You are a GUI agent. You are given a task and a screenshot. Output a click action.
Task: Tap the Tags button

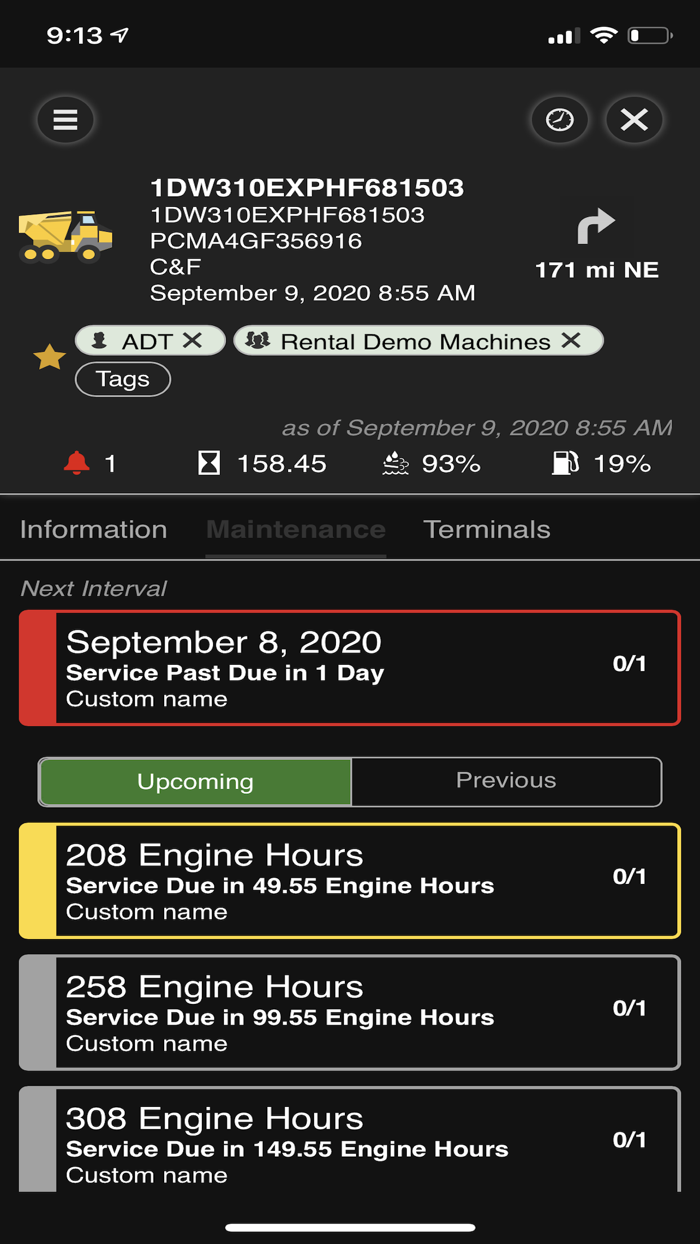tap(123, 379)
